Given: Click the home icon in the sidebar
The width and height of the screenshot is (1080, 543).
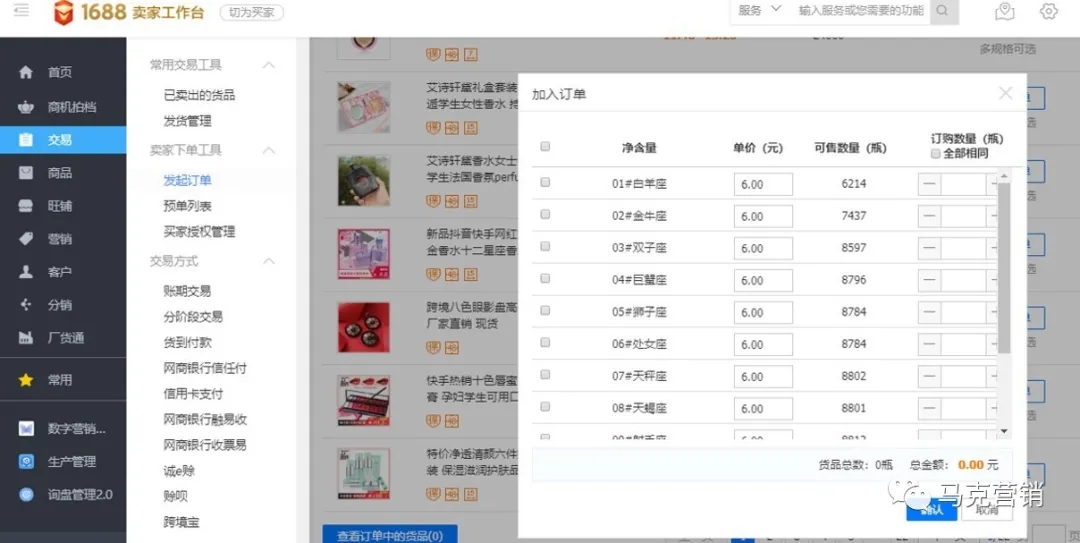Looking at the screenshot, I should [26, 73].
